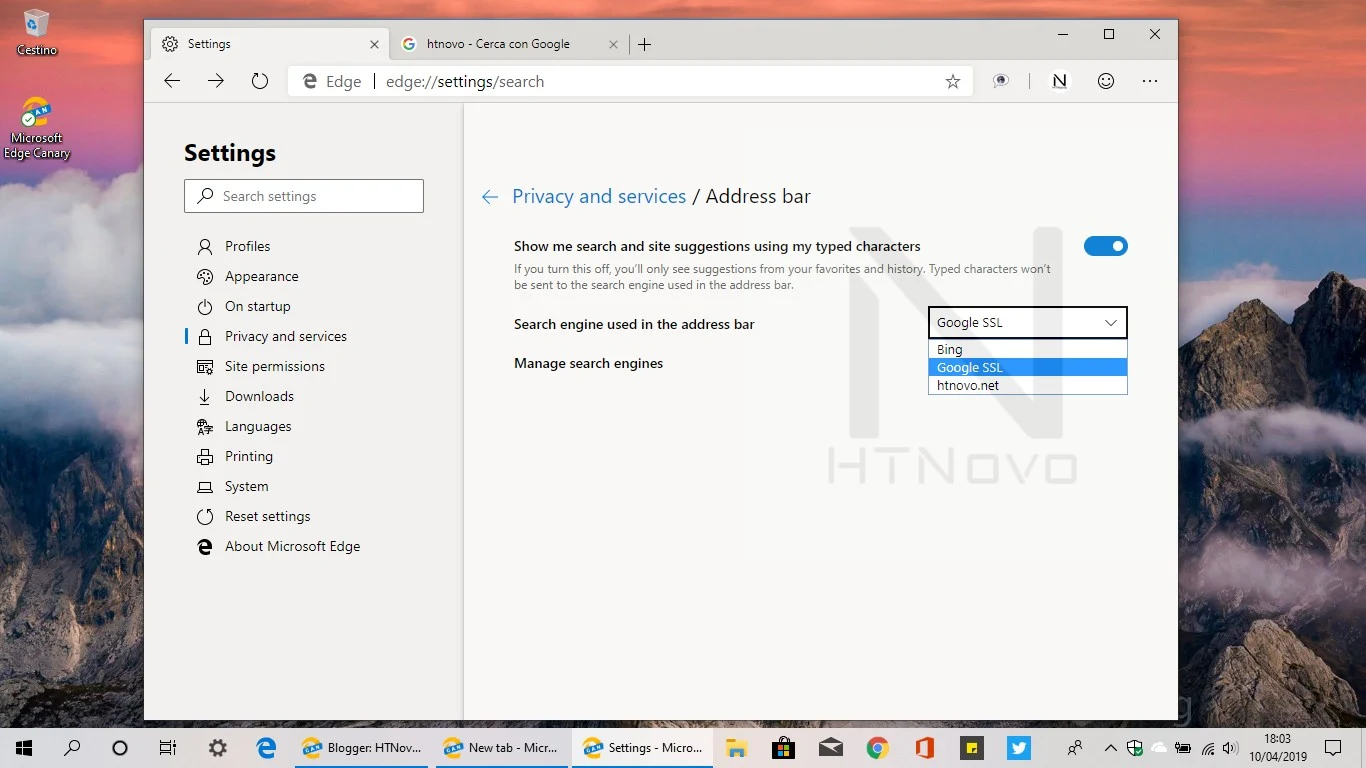Open a new tab with plus button
Viewport: 1366px width, 768px height.
pyautogui.click(x=645, y=44)
